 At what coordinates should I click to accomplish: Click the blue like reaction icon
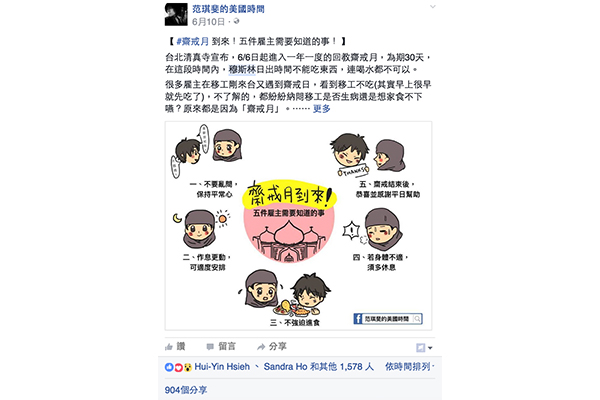click(x=169, y=367)
